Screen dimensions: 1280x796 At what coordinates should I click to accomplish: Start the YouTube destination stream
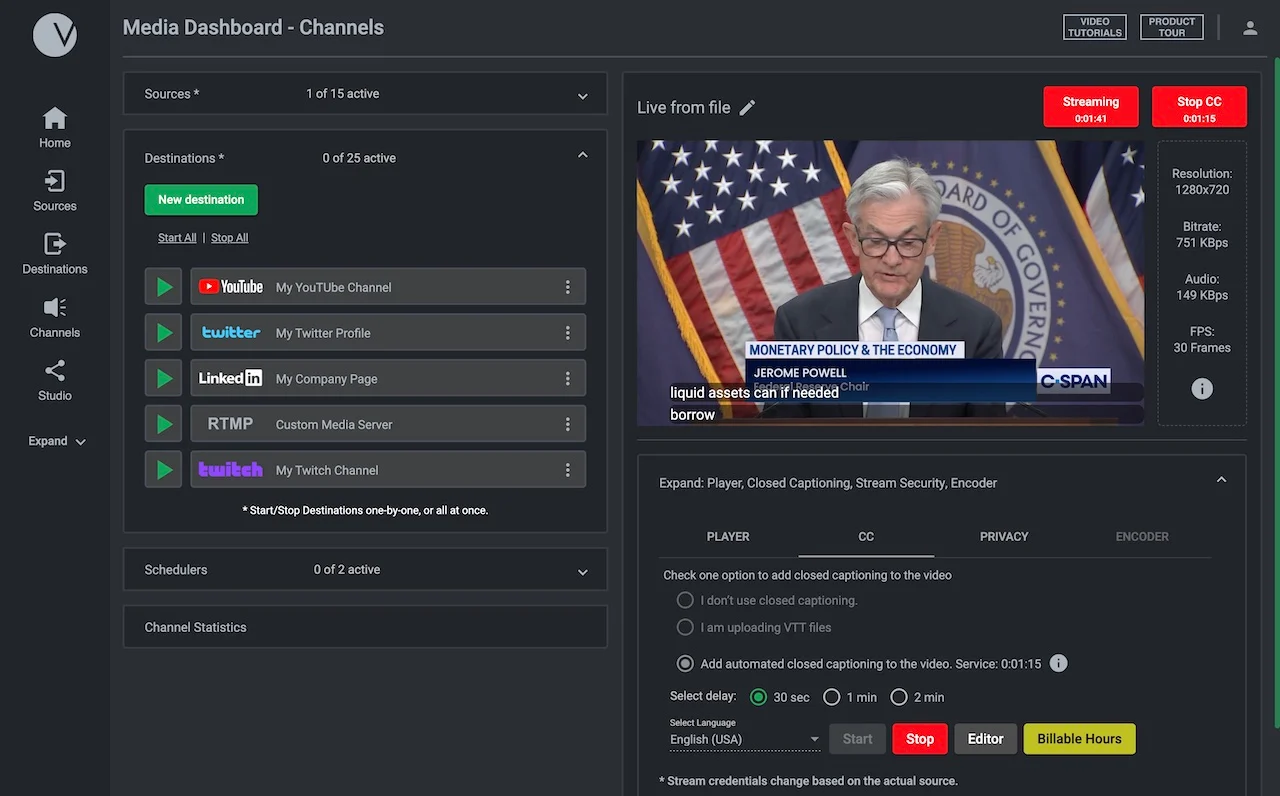163,287
